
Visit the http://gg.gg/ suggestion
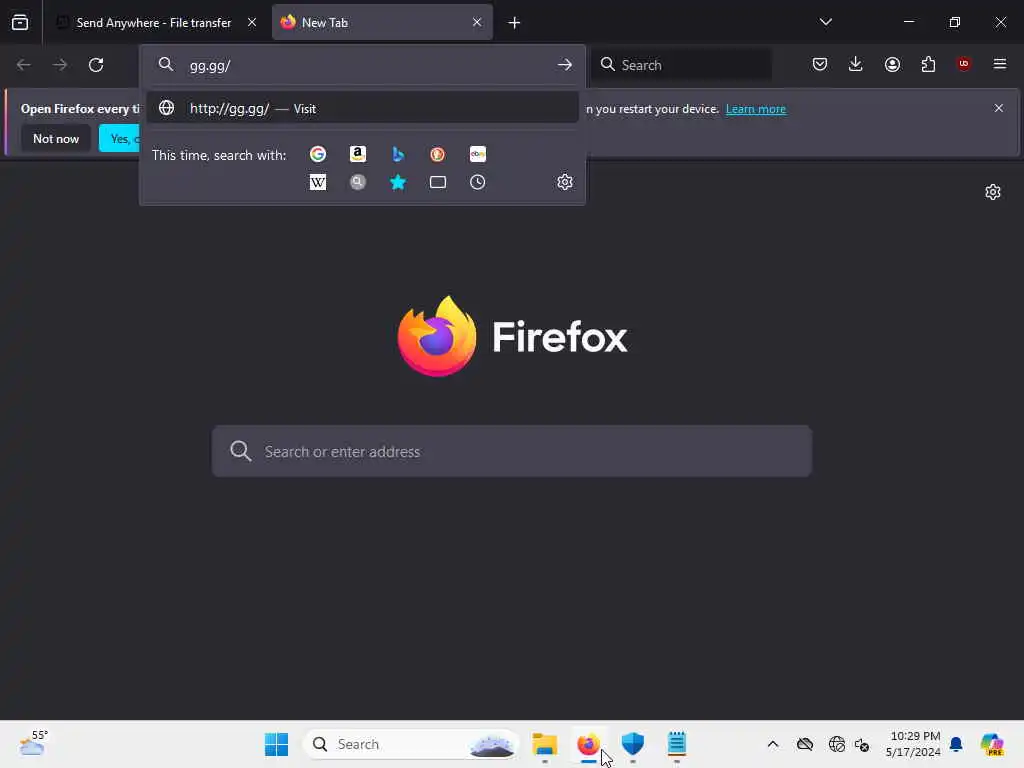click(362, 108)
